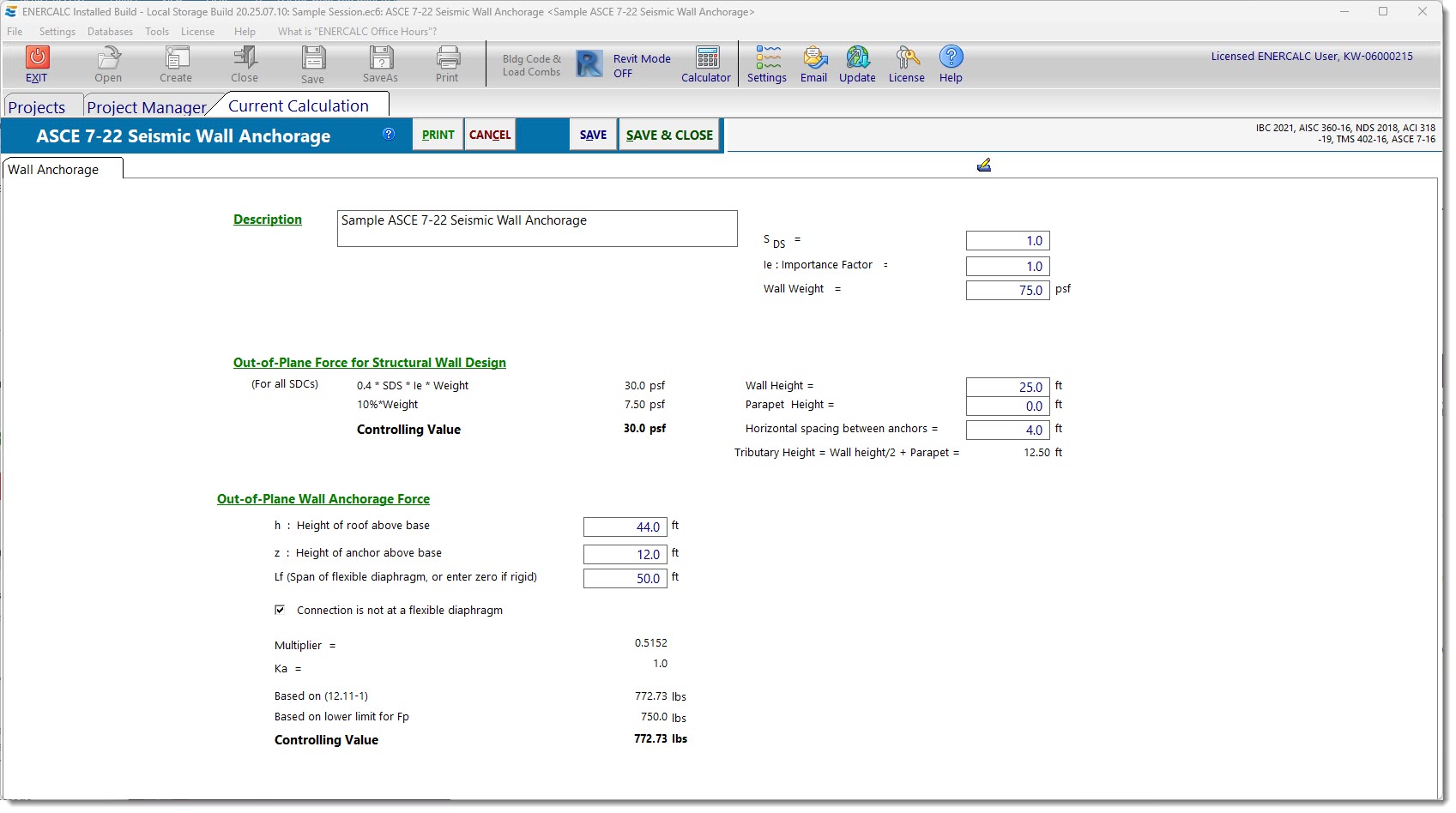Screen dimensions: 1456x813
Task: Uncheck Connection is not at a flexible diaphragm
Action: 280,610
